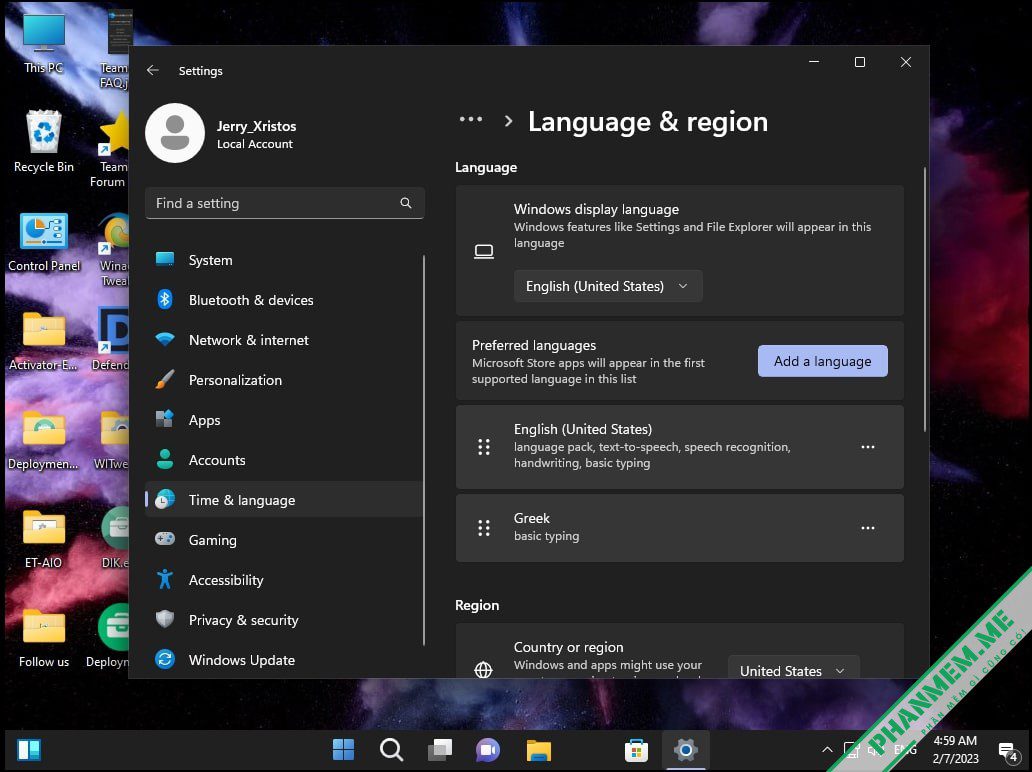Click the Find a setting search box
Image resolution: width=1032 pixels, height=772 pixels.
pos(284,203)
